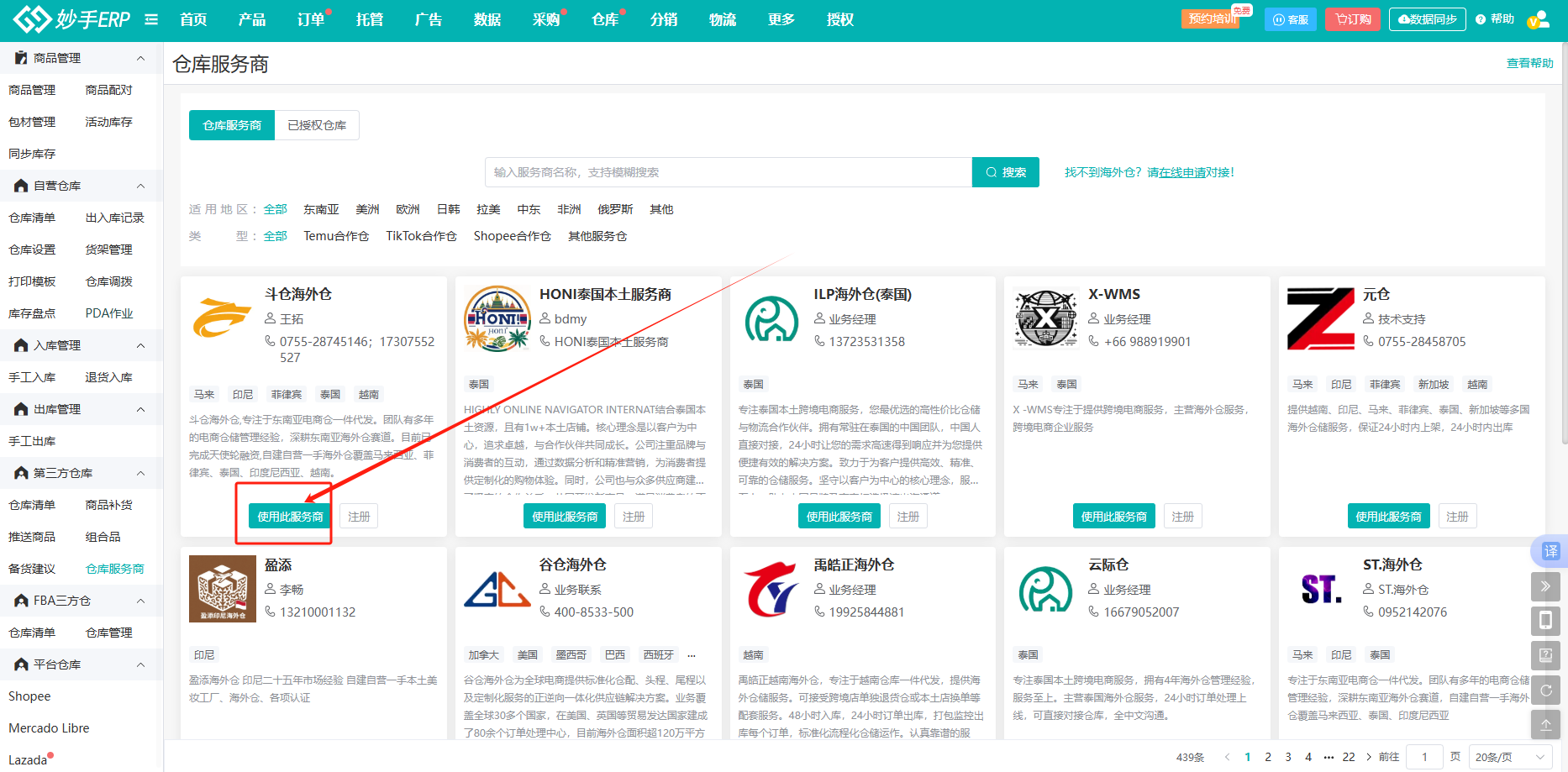
Task: Focus the service provider name search field
Action: pyautogui.click(x=729, y=172)
